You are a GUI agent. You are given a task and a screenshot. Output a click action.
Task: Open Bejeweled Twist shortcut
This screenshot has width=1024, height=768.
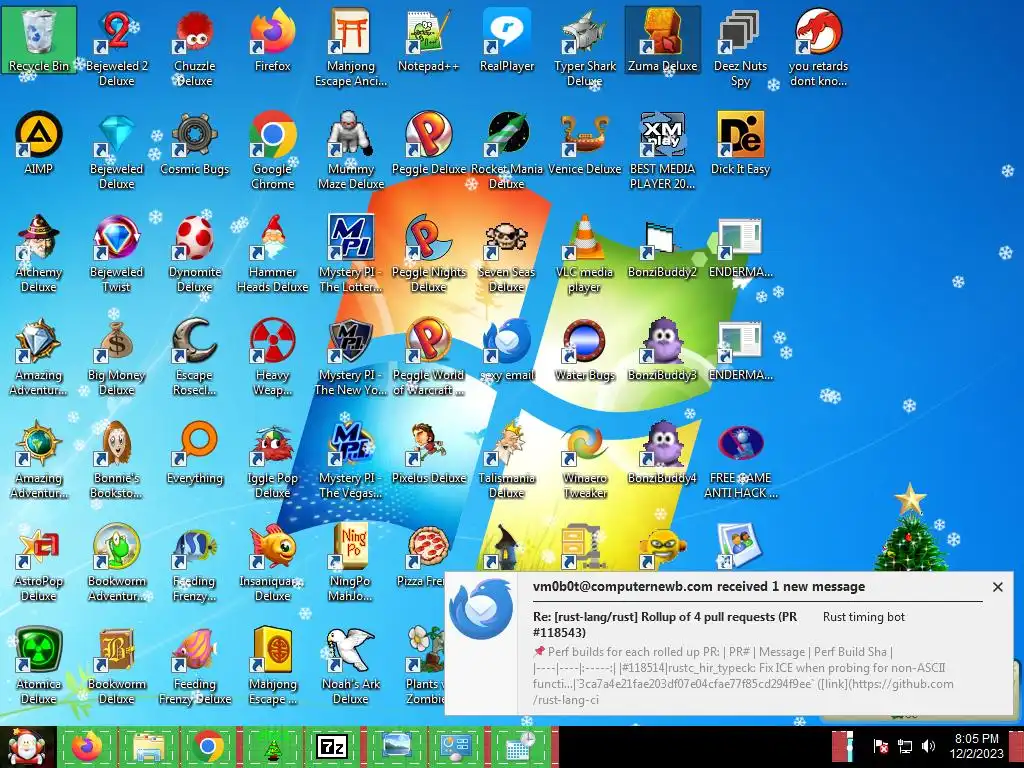[x=116, y=253]
